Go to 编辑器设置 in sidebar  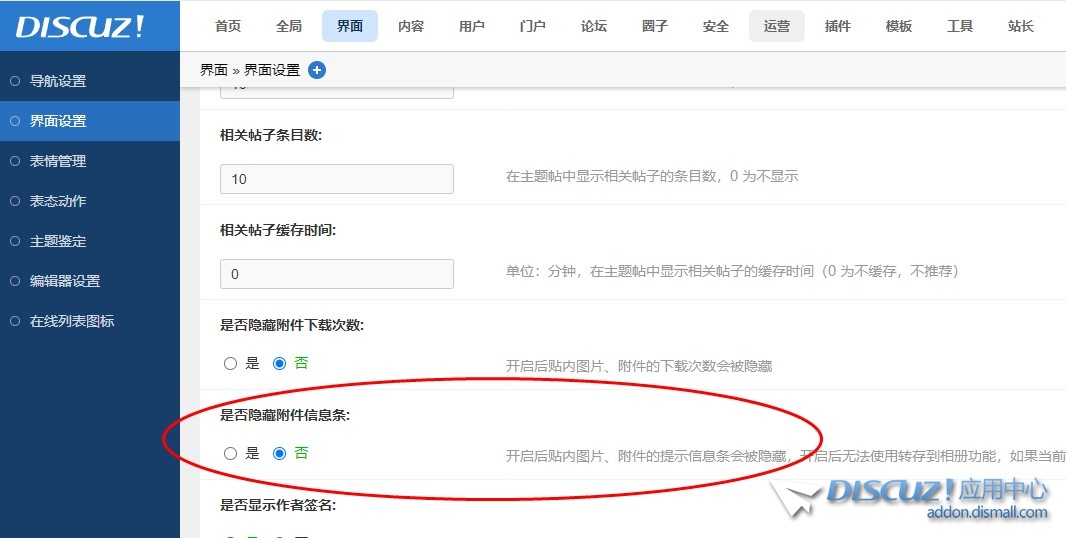coord(65,281)
